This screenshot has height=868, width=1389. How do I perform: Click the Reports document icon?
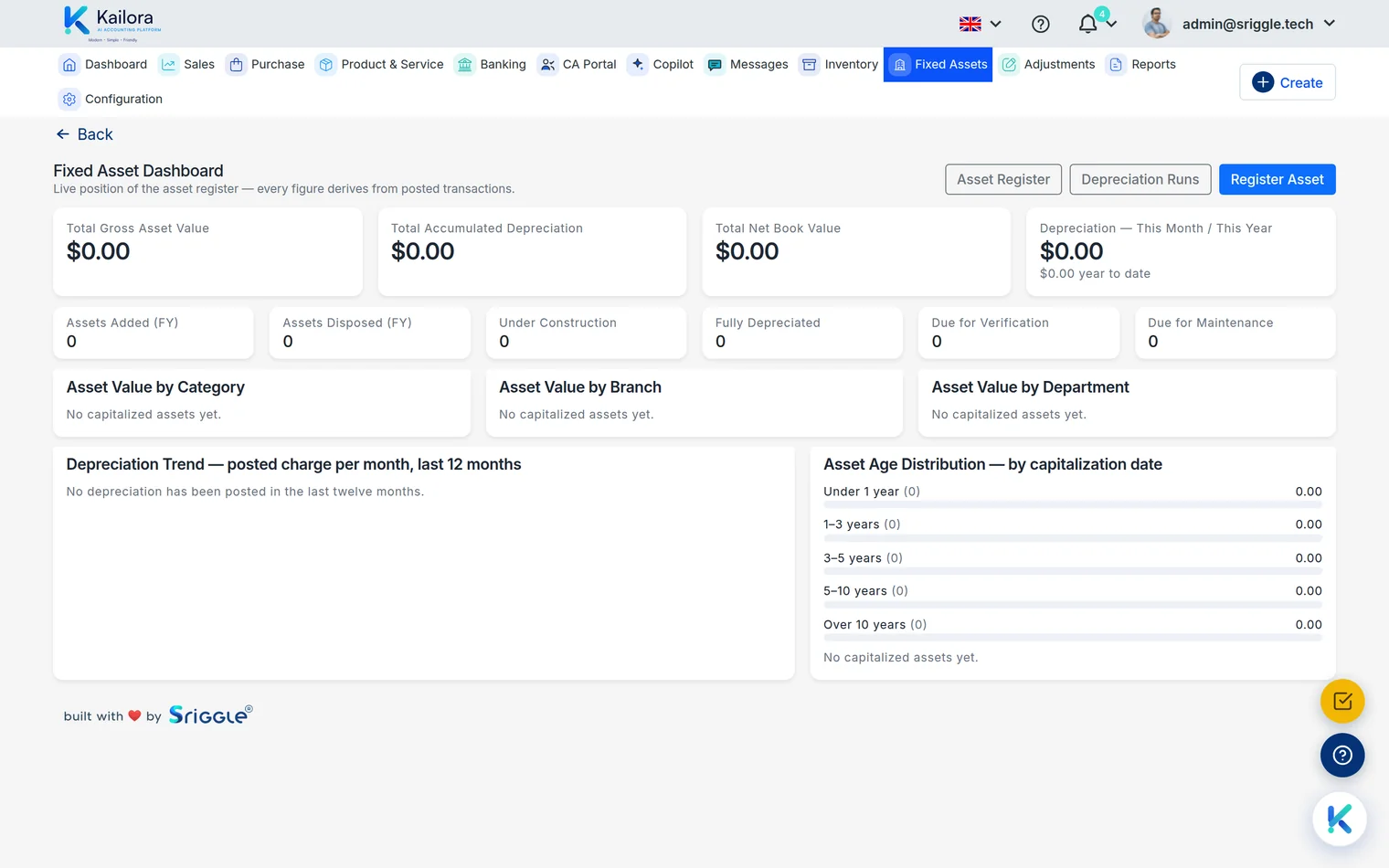(1116, 65)
